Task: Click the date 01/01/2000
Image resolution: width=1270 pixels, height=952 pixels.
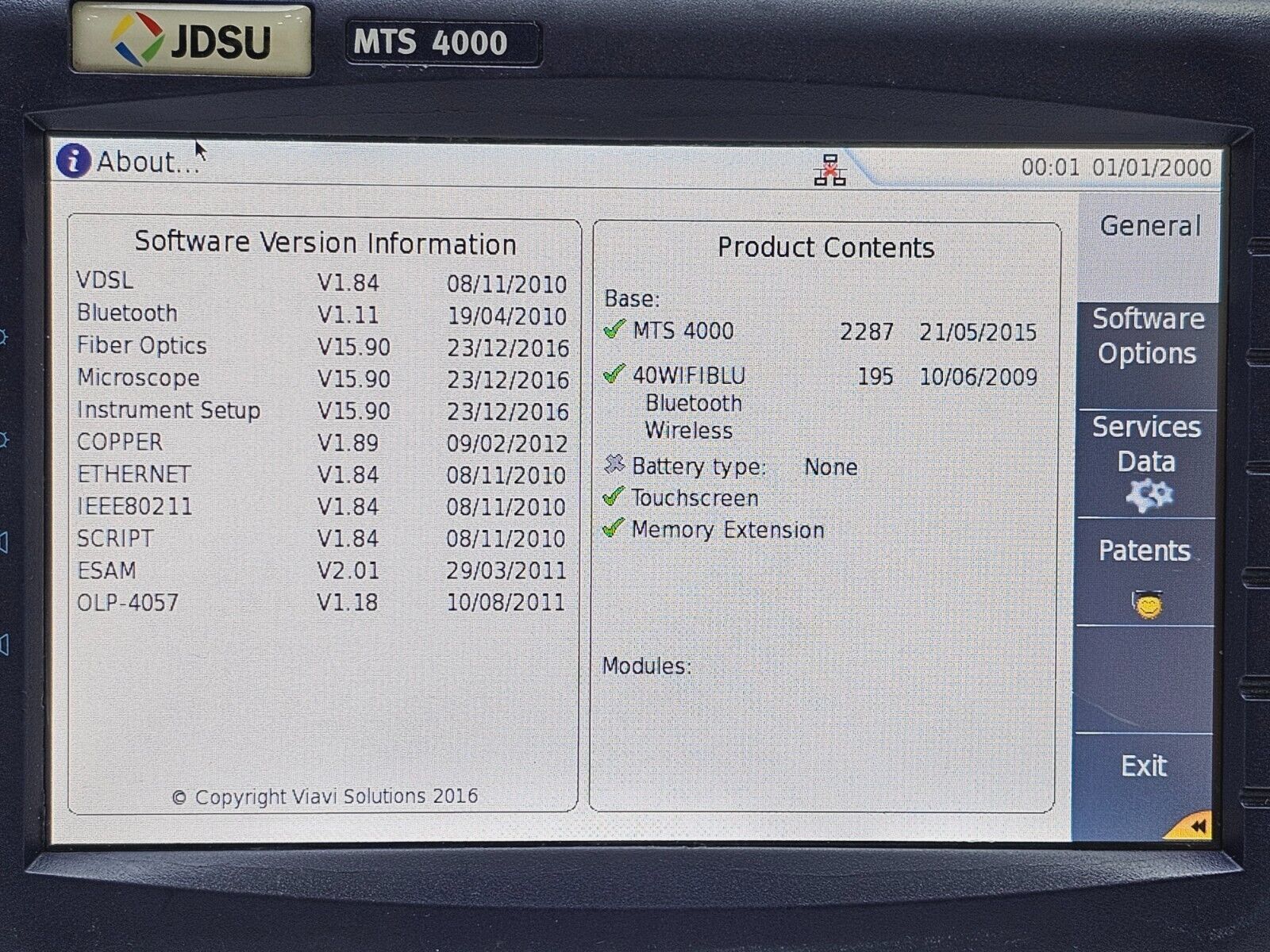Action: click(1152, 167)
